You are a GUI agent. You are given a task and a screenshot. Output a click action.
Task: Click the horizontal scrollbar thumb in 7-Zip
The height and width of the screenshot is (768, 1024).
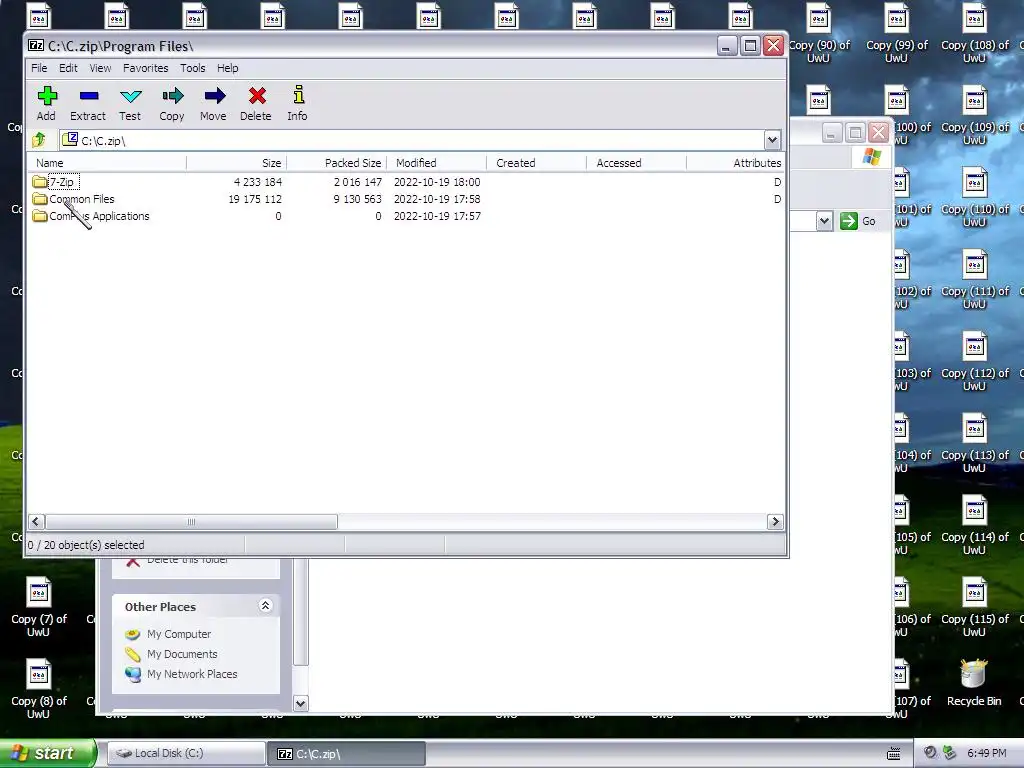(191, 522)
